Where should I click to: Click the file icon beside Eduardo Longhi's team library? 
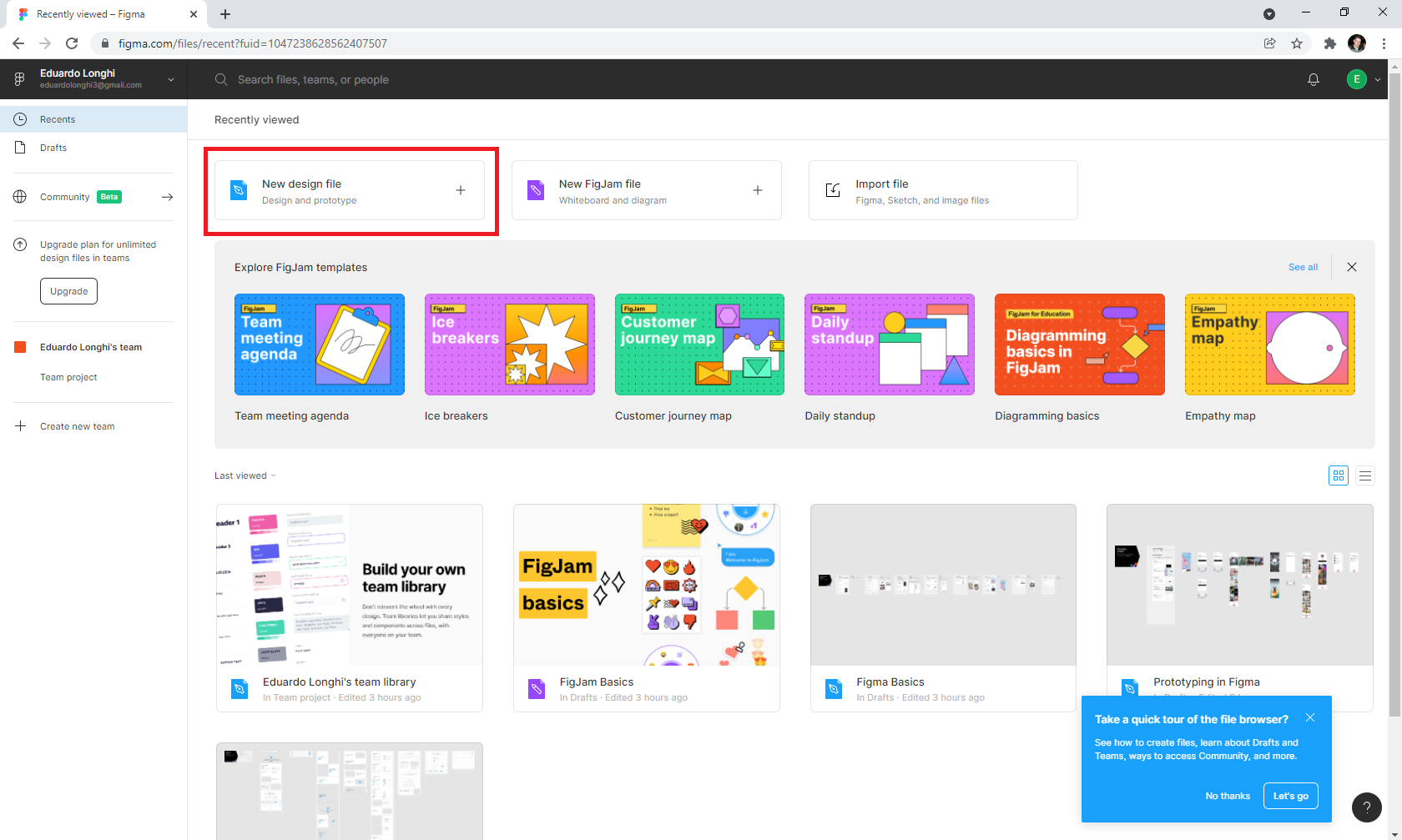tap(240, 689)
